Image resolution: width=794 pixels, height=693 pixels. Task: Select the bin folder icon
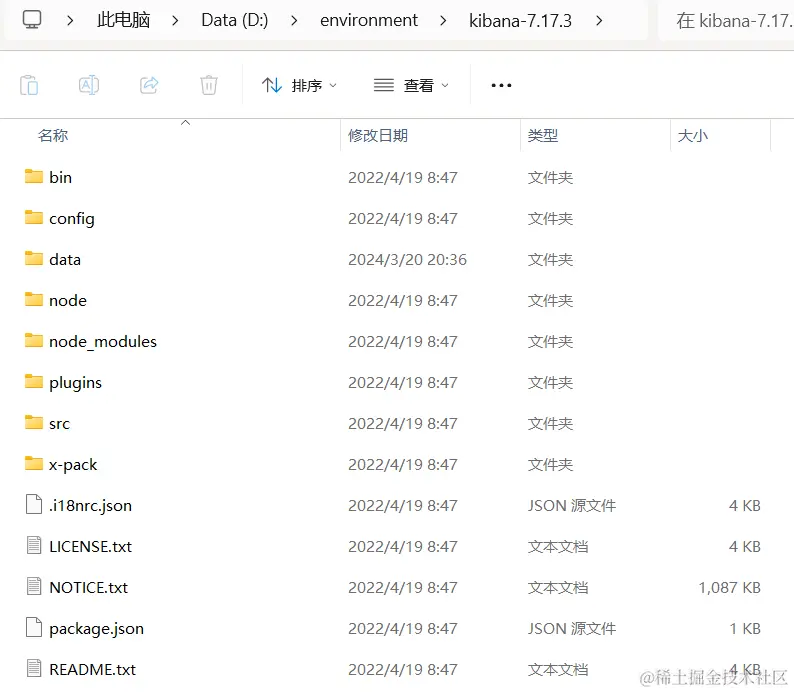34,176
